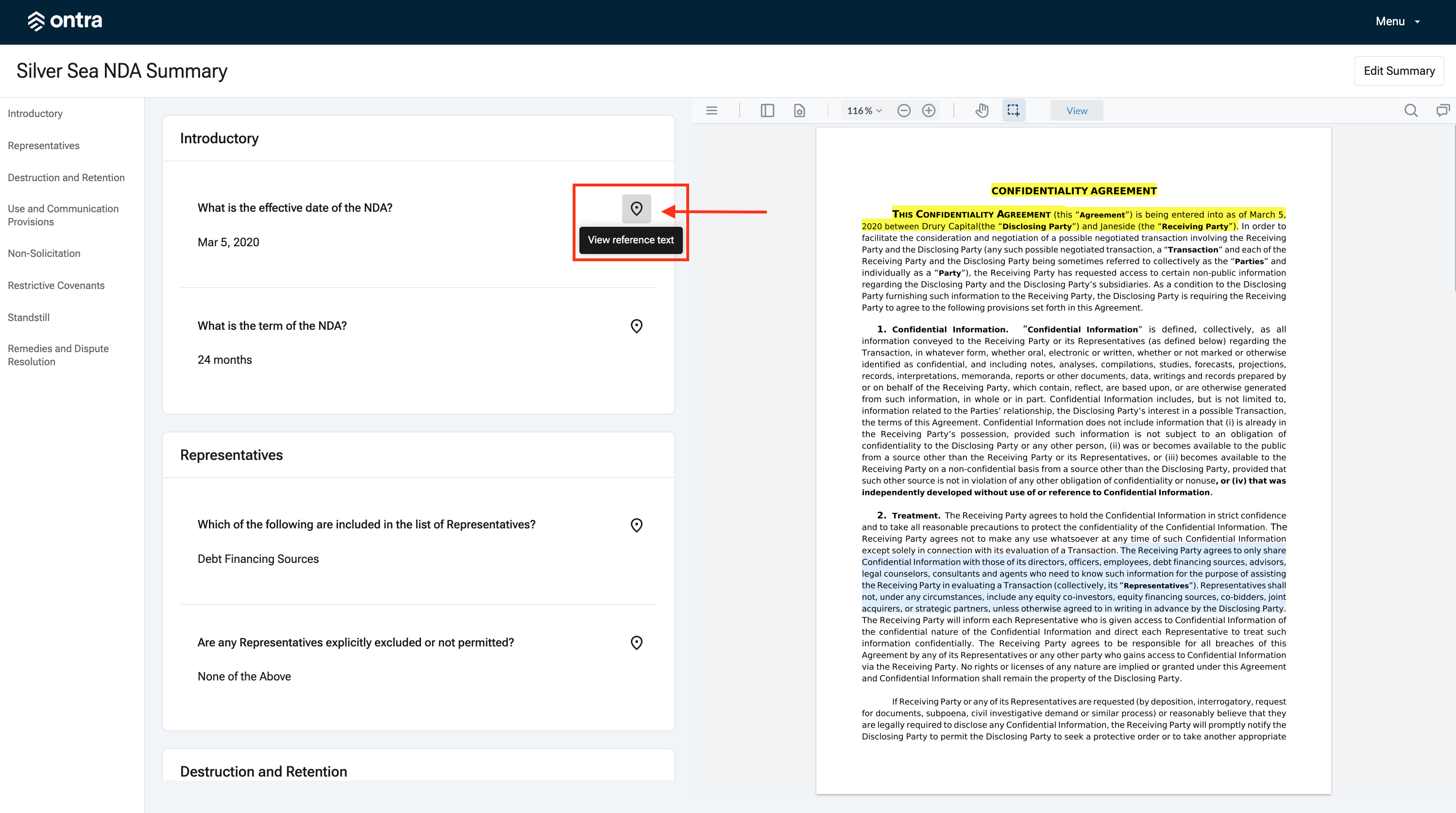Click the Representatives card heading
1456x813 pixels.
(231, 455)
